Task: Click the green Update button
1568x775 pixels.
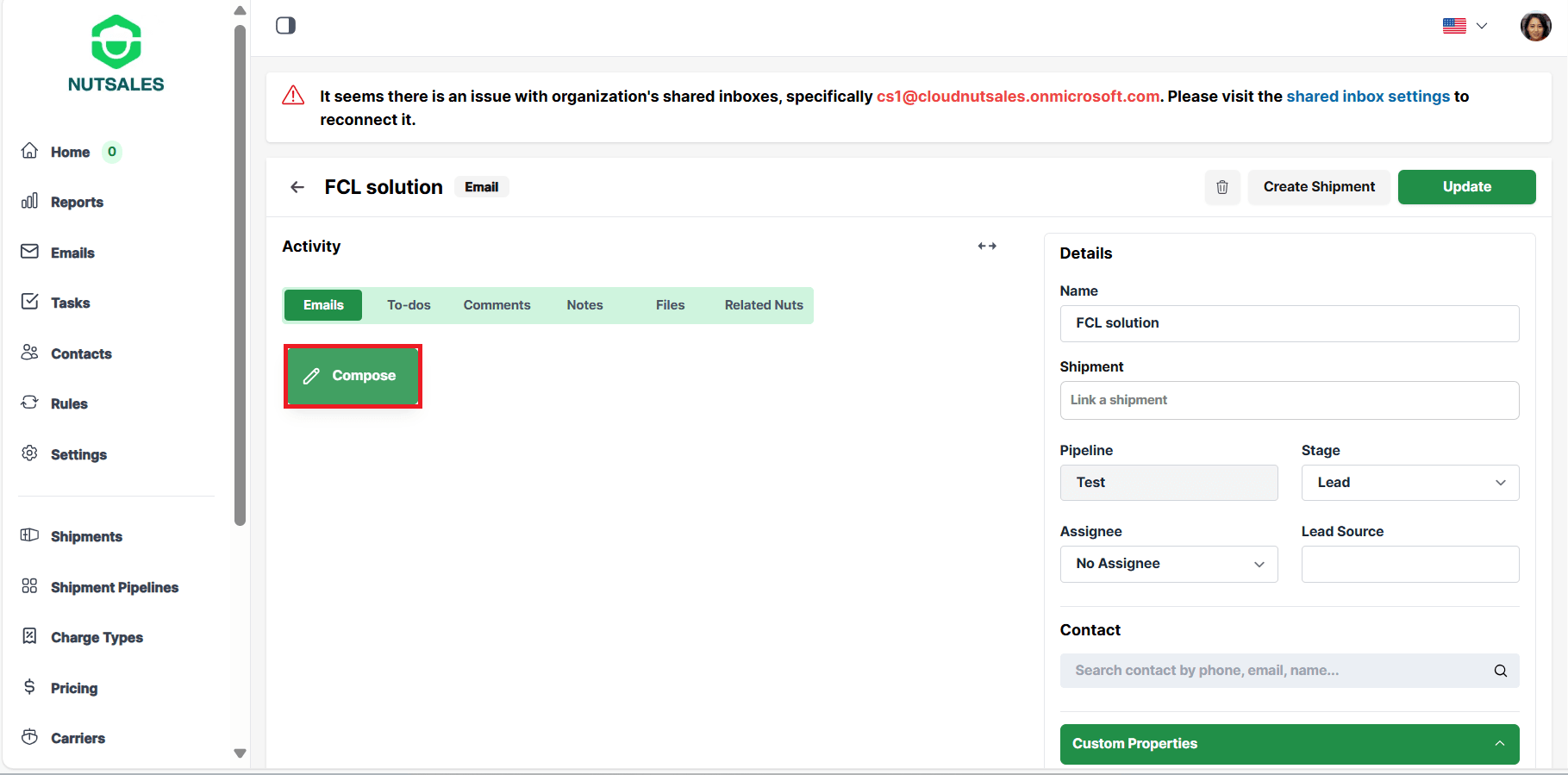Action: [1467, 187]
